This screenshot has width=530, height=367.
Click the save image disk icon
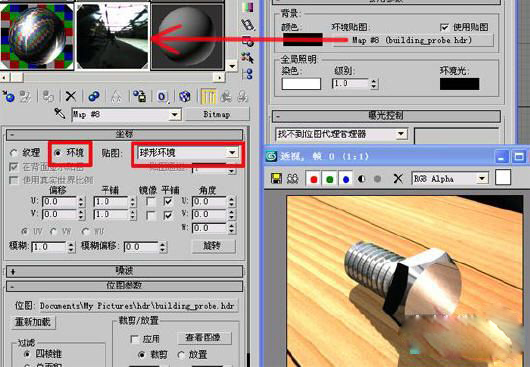coord(276,178)
